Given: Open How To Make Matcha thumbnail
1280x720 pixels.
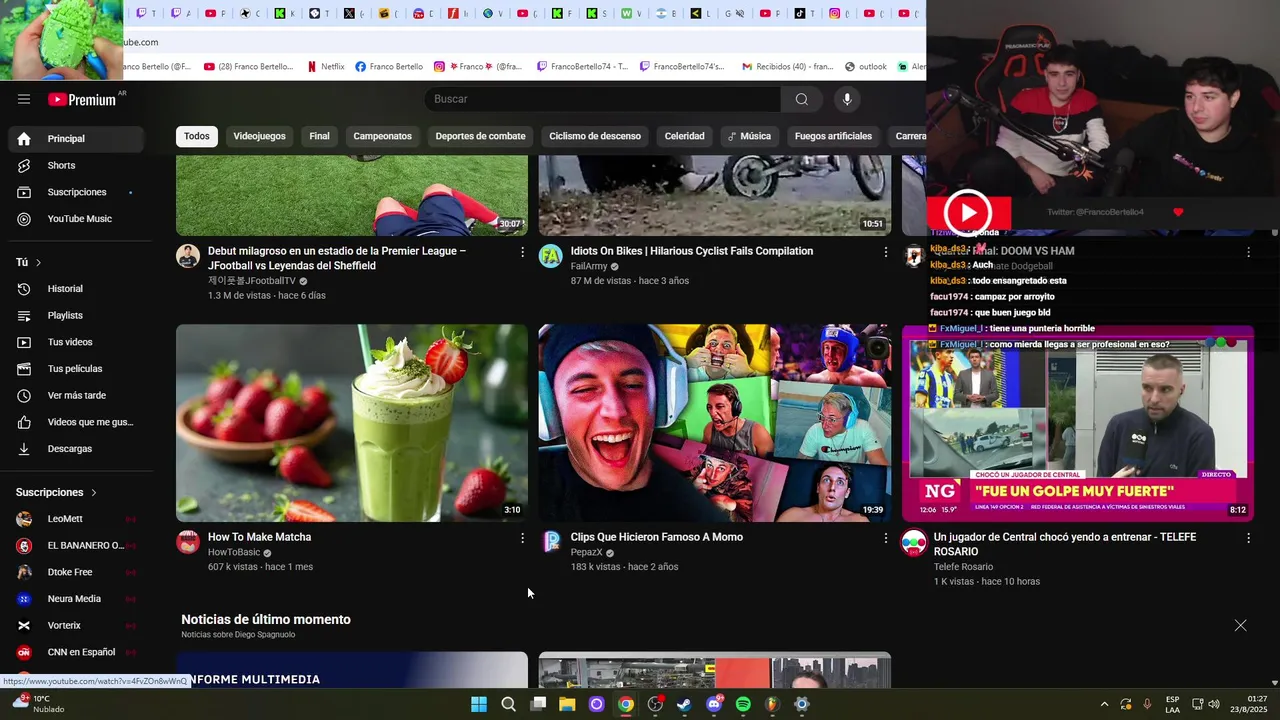Looking at the screenshot, I should point(352,423).
